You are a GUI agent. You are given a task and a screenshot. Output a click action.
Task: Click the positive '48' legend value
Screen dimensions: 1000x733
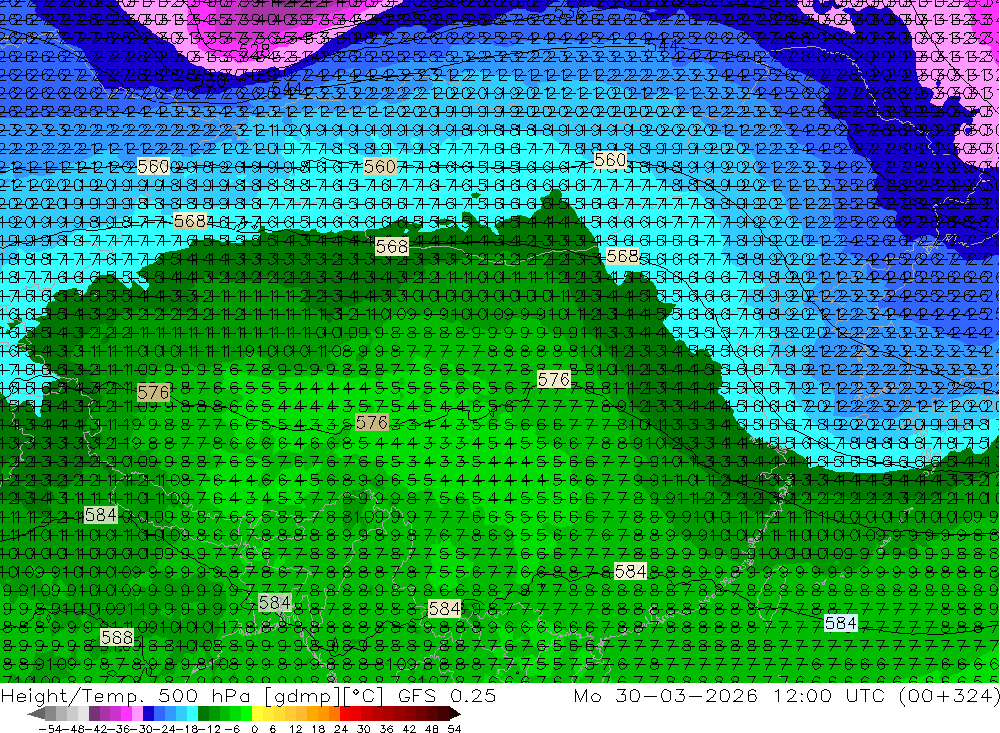pyautogui.click(x=432, y=729)
